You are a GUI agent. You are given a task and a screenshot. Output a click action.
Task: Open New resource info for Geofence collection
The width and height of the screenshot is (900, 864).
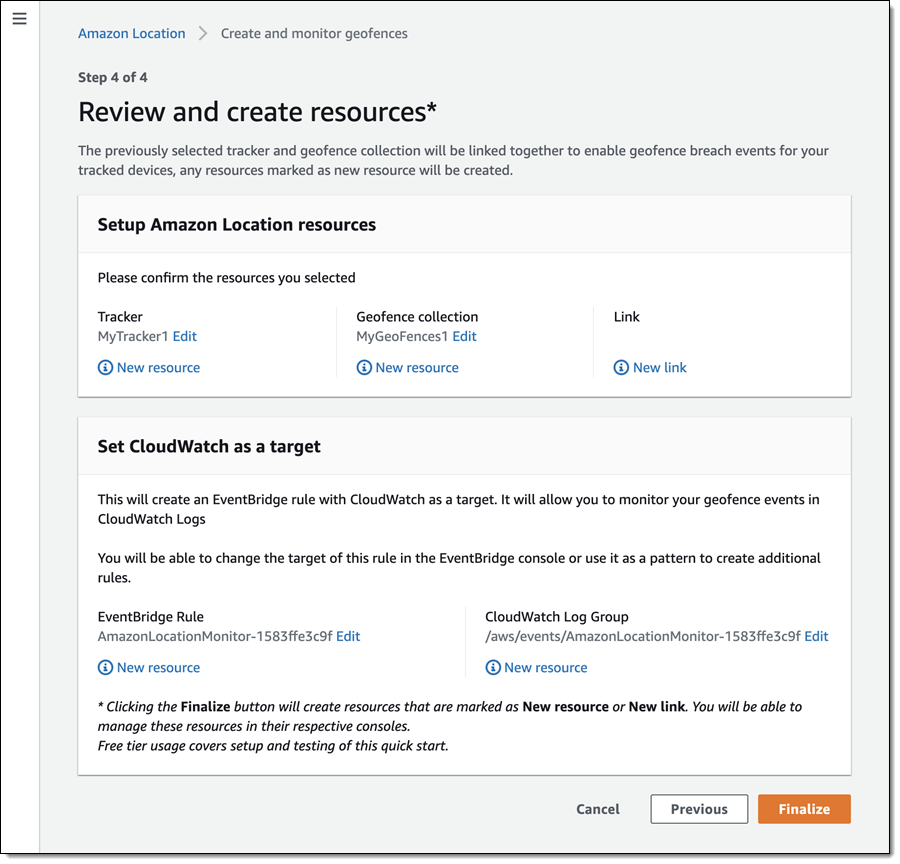(x=417, y=368)
